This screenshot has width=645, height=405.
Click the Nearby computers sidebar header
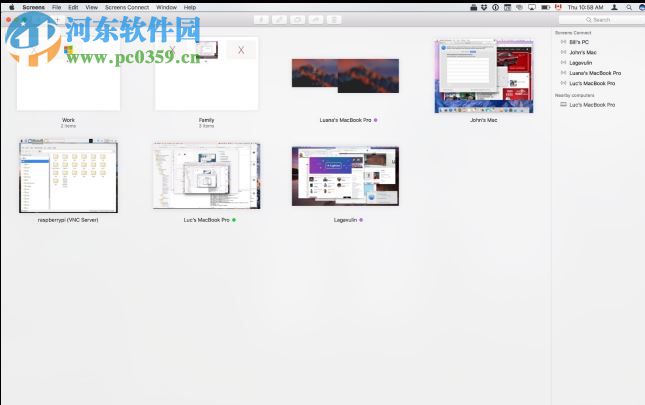pyautogui.click(x=574, y=95)
